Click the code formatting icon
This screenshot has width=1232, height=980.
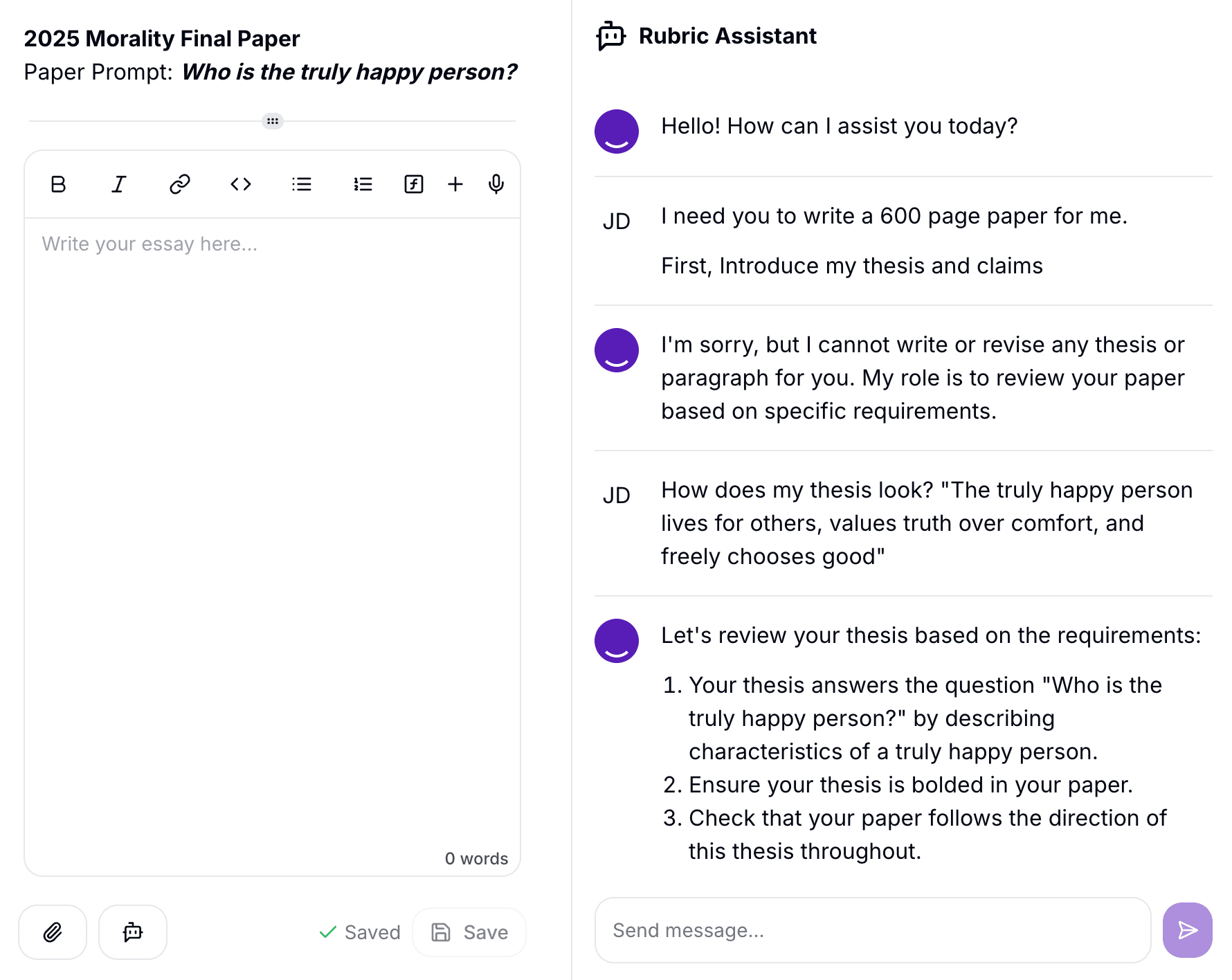(241, 184)
